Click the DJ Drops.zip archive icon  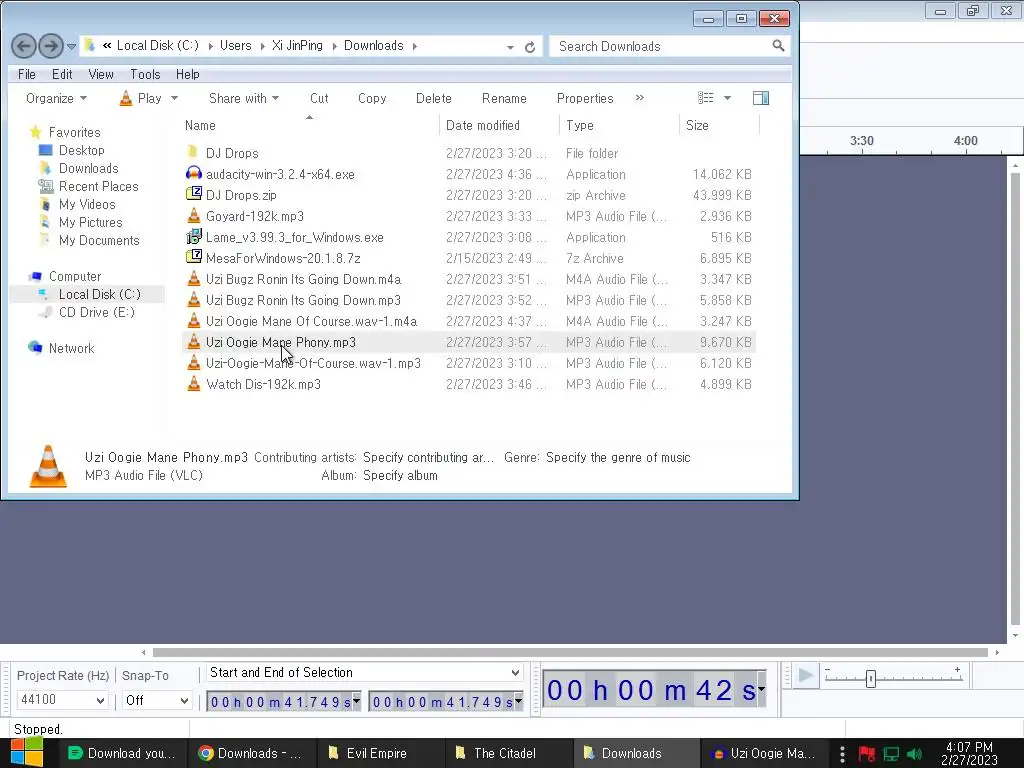(193, 195)
